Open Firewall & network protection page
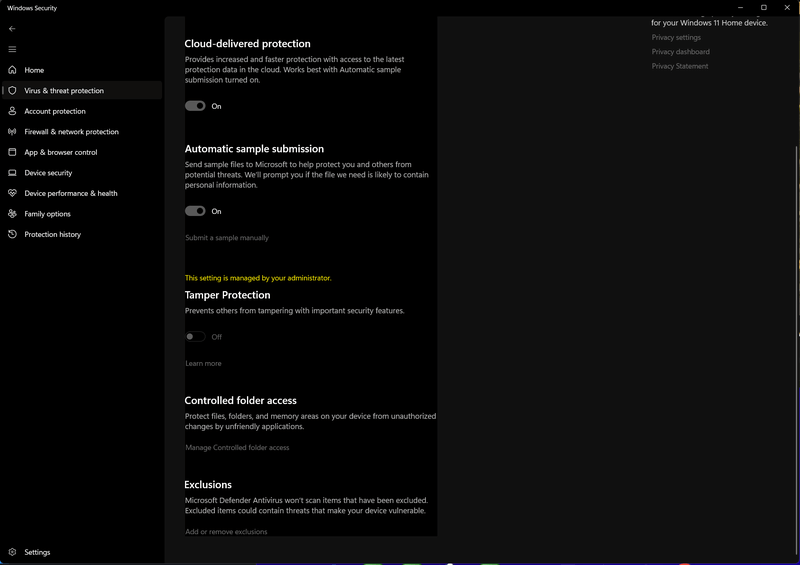The width and height of the screenshot is (800, 565). (x=82, y=132)
